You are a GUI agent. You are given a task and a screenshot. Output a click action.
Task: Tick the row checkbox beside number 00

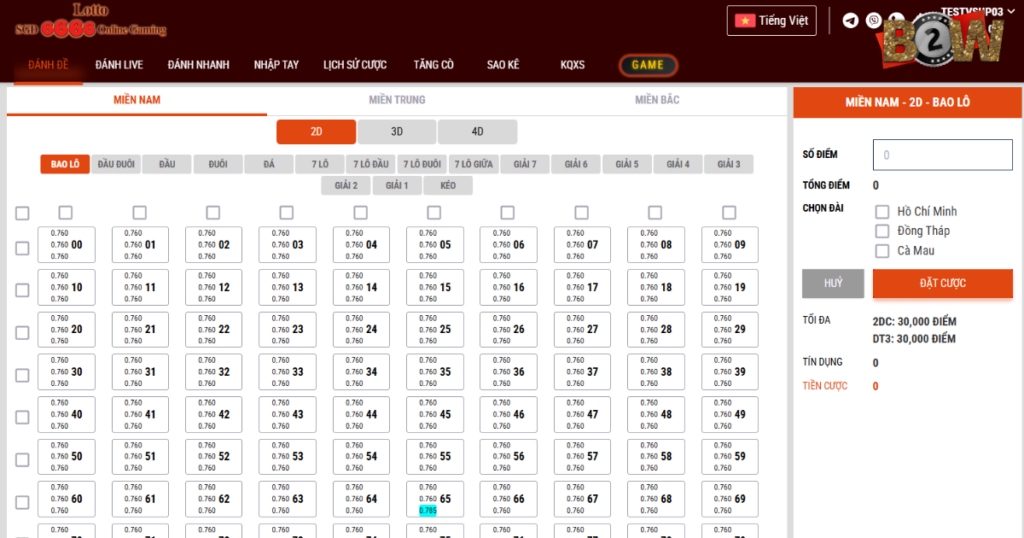pyautogui.click(x=22, y=248)
